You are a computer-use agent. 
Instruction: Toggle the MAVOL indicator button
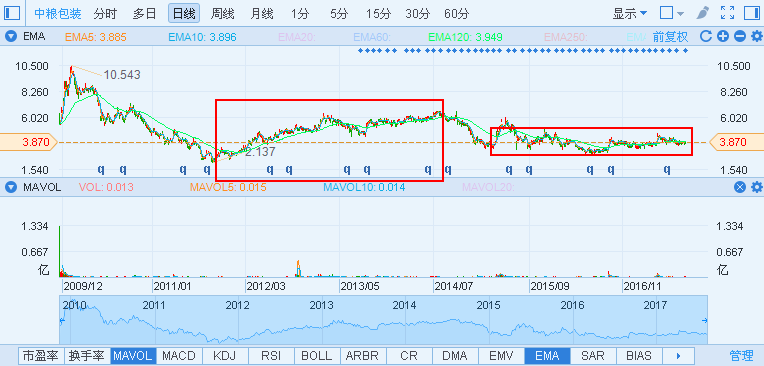point(133,356)
